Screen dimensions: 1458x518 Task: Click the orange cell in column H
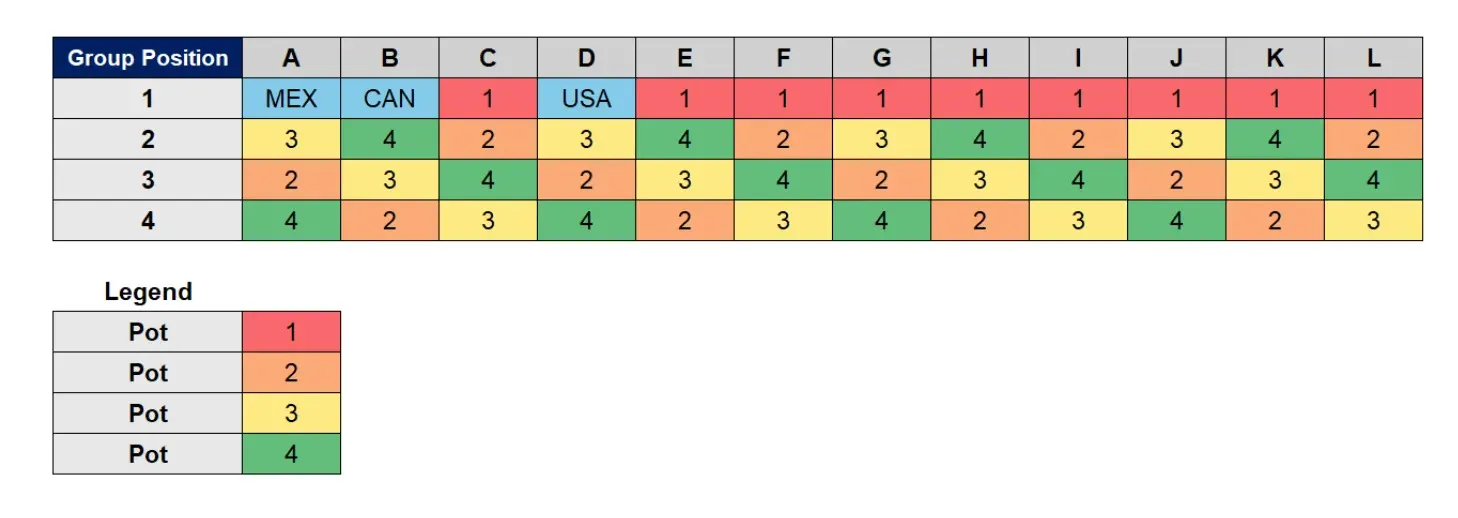coord(979,220)
